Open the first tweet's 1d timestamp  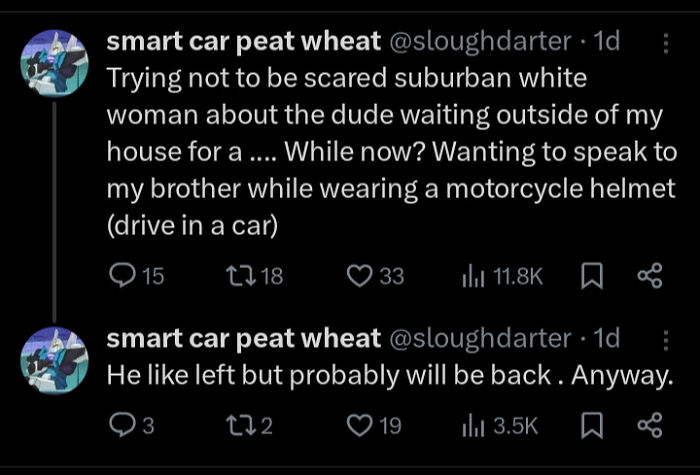[606, 42]
